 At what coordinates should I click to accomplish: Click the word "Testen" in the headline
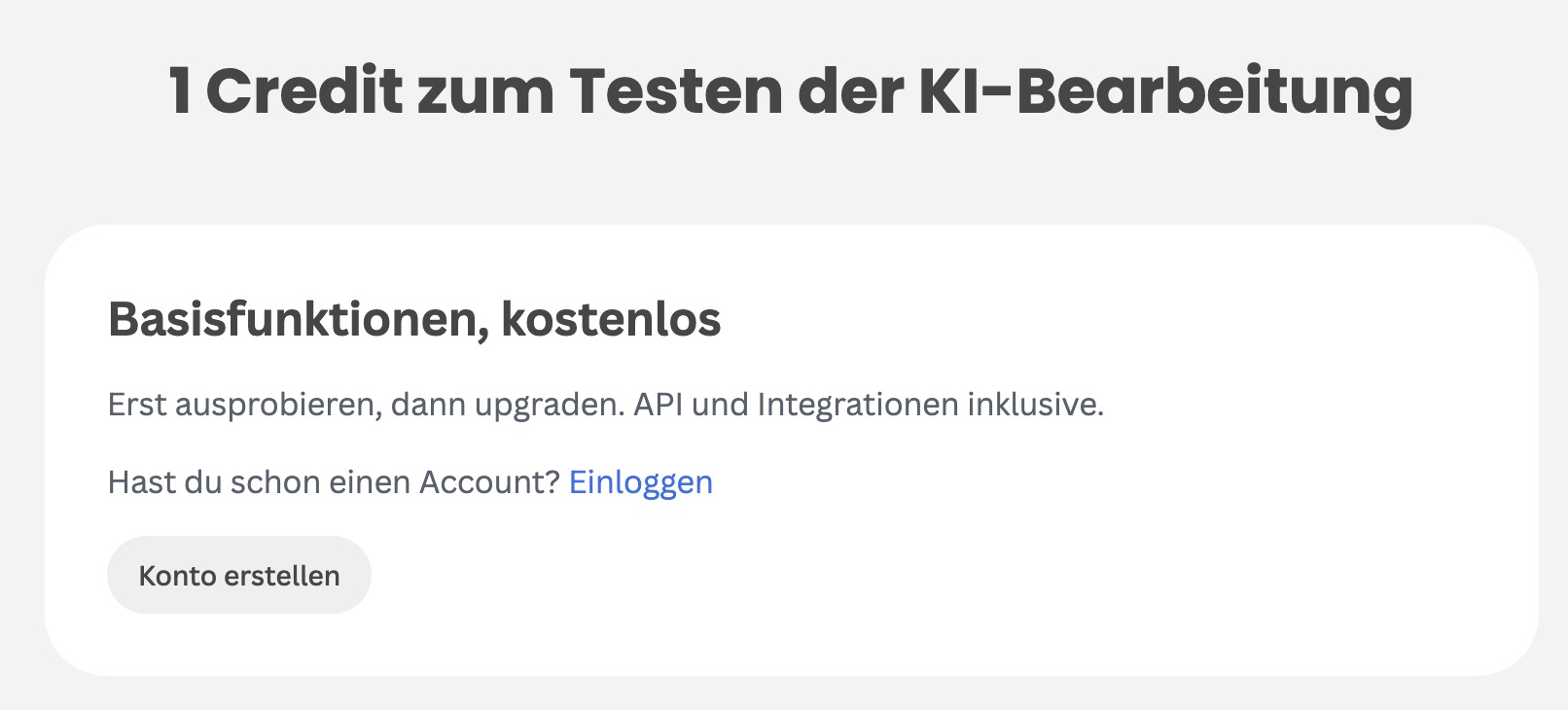pos(676,92)
